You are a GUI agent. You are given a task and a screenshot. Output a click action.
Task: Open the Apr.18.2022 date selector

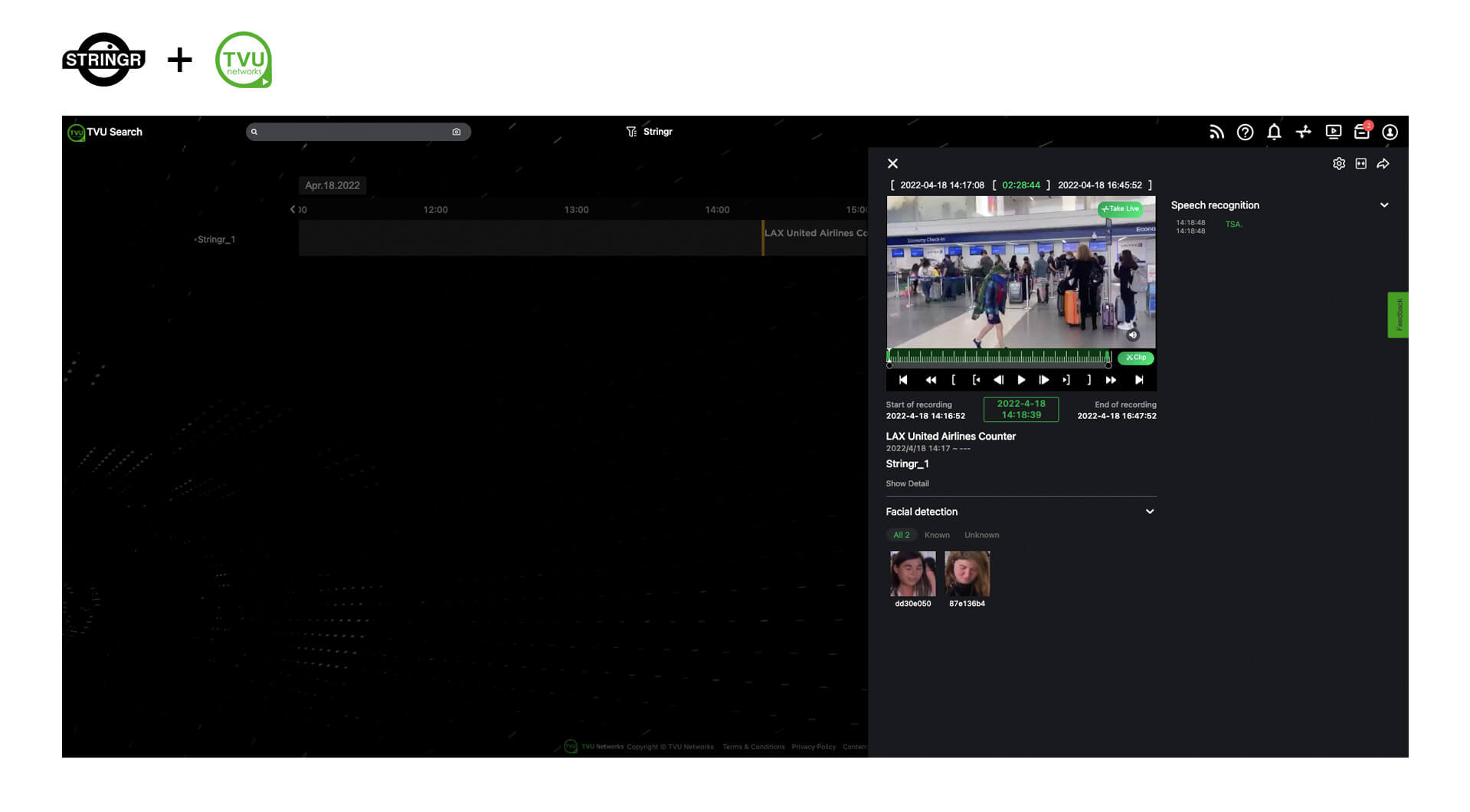tap(332, 185)
